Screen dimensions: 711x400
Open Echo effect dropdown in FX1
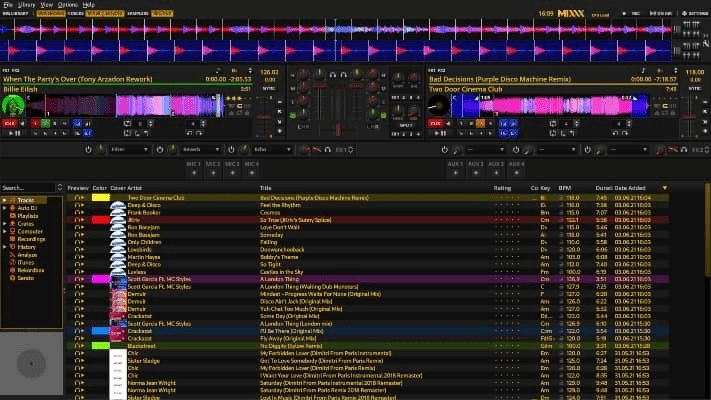[x=272, y=150]
